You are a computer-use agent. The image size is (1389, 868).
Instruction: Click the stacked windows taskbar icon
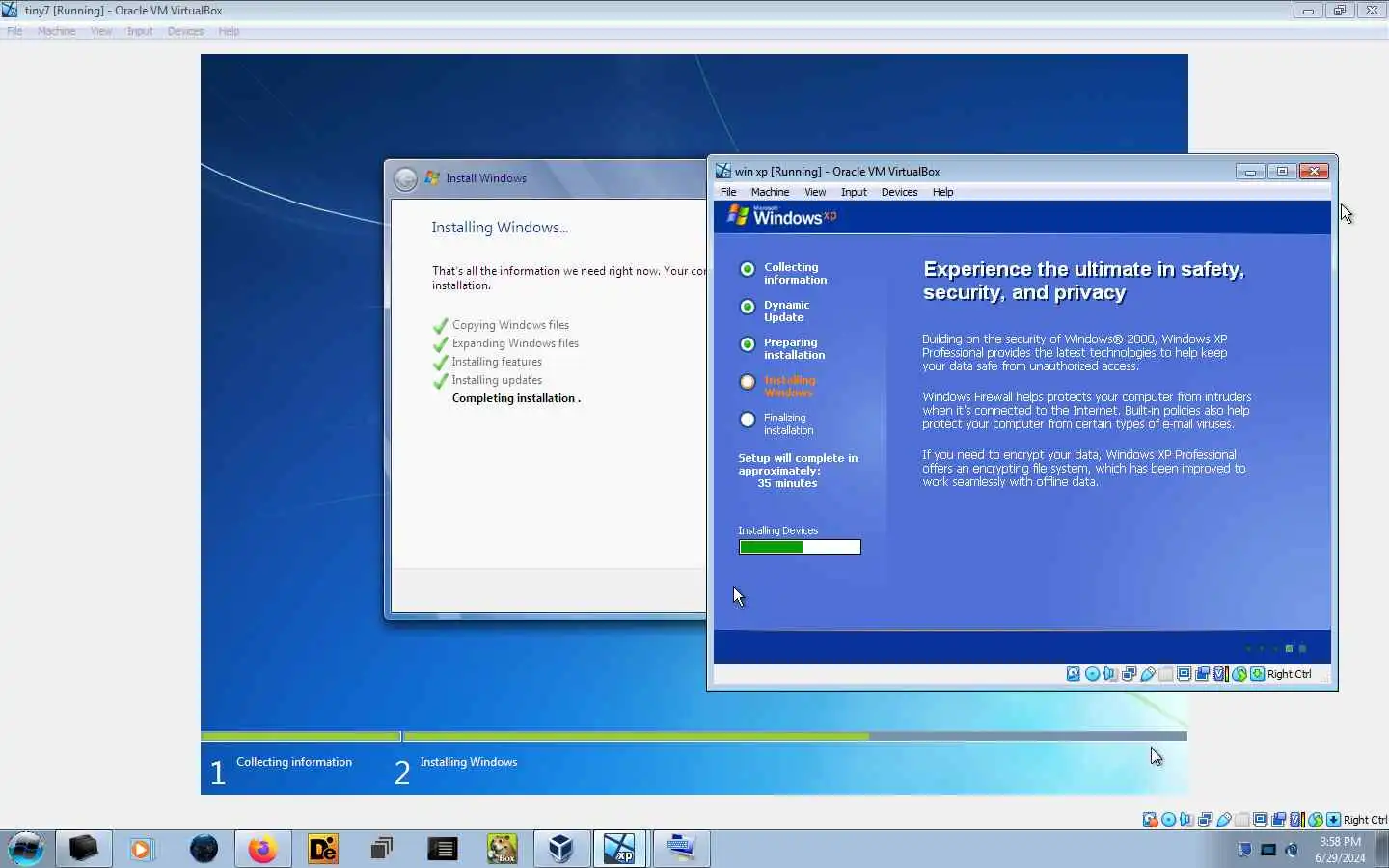pos(382,849)
